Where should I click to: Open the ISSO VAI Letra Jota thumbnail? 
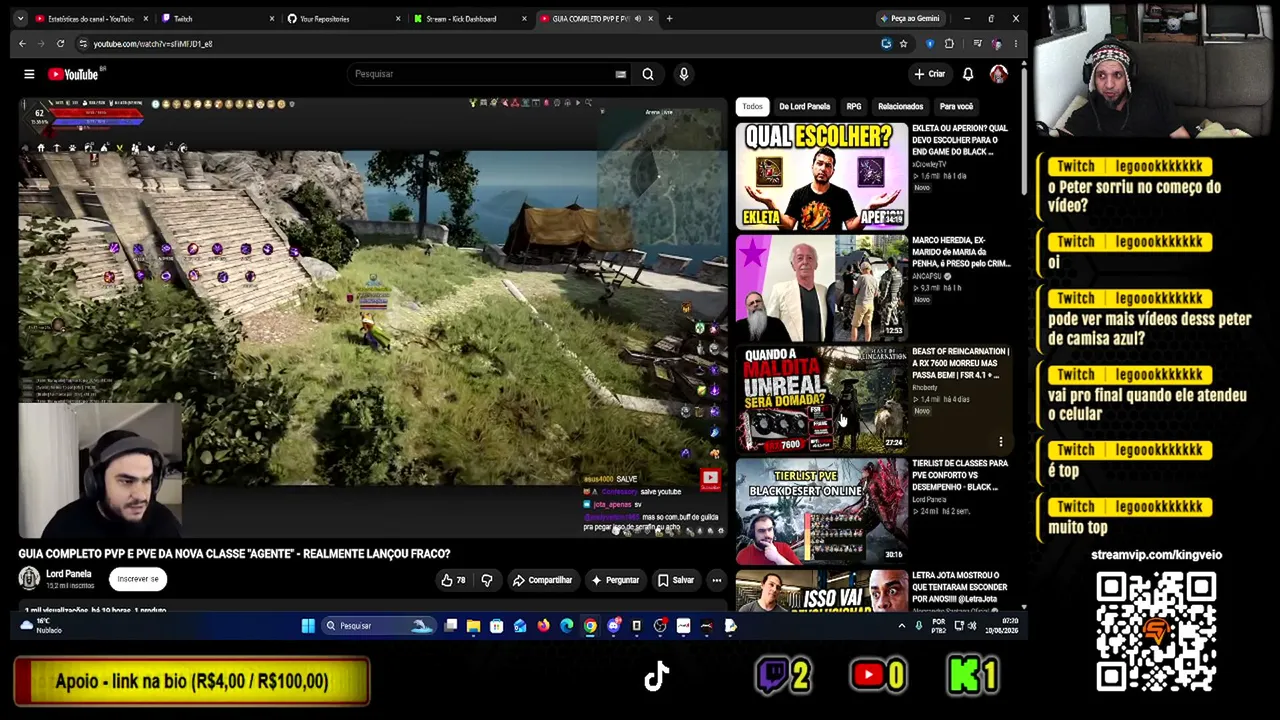tap(822, 591)
